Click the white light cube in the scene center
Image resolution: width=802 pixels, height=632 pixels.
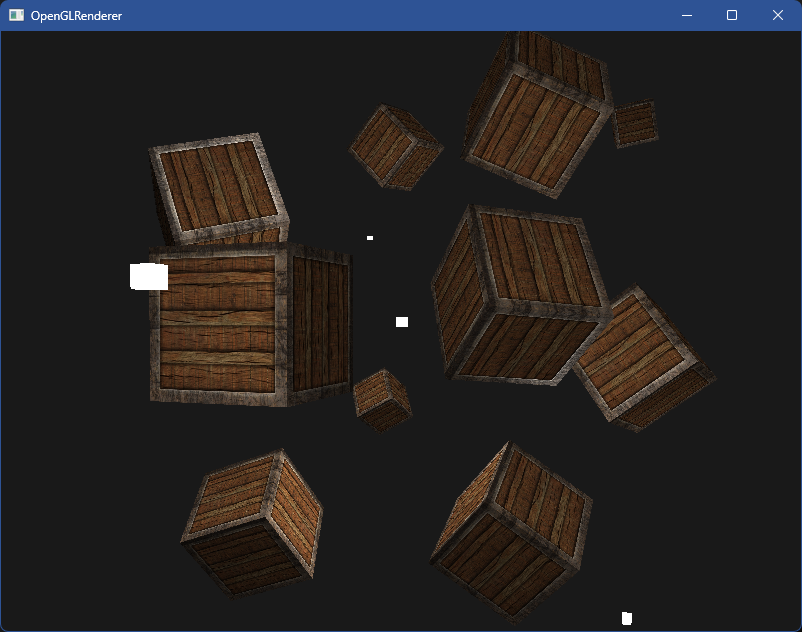coord(402,322)
